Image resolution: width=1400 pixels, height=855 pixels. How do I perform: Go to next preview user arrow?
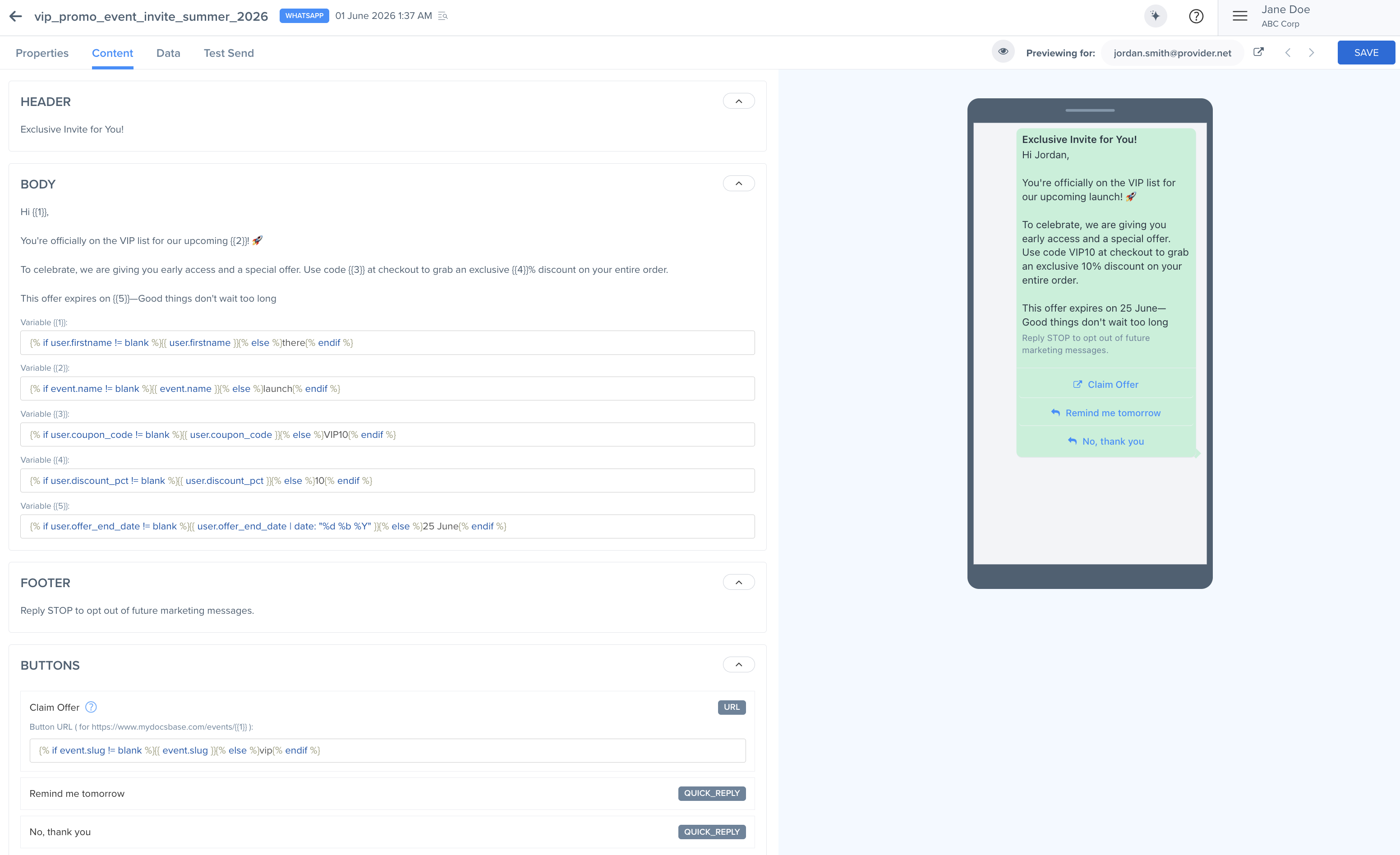[1311, 53]
